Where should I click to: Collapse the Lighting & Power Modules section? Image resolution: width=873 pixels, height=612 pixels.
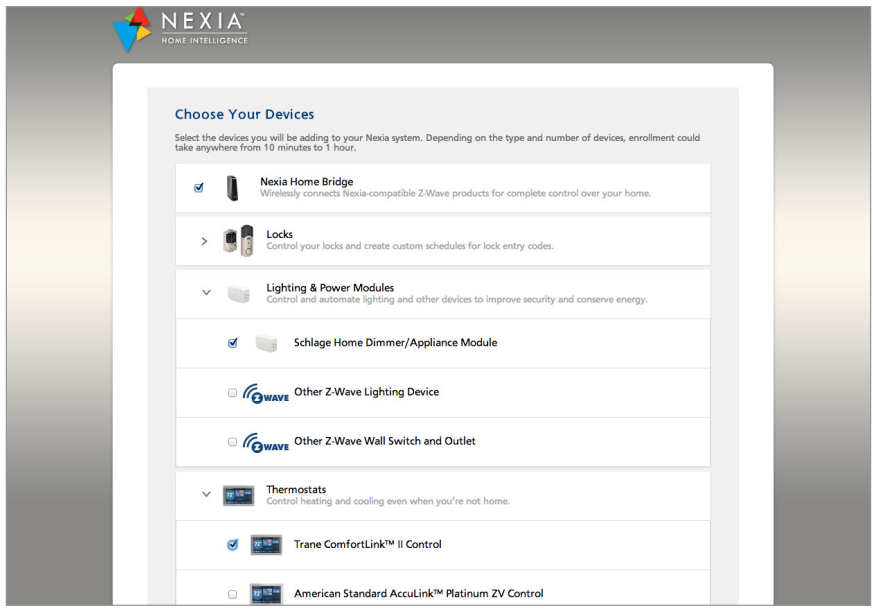pyautogui.click(x=206, y=292)
